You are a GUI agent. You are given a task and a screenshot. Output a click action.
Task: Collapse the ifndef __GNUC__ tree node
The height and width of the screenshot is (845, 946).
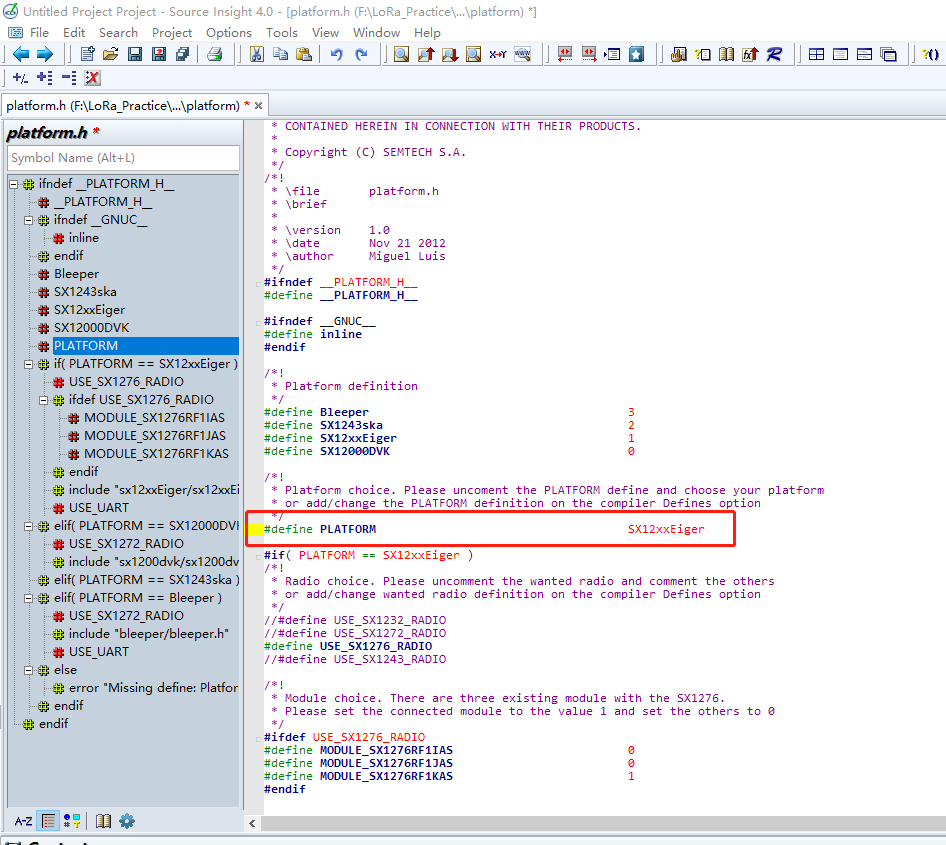tap(28, 220)
